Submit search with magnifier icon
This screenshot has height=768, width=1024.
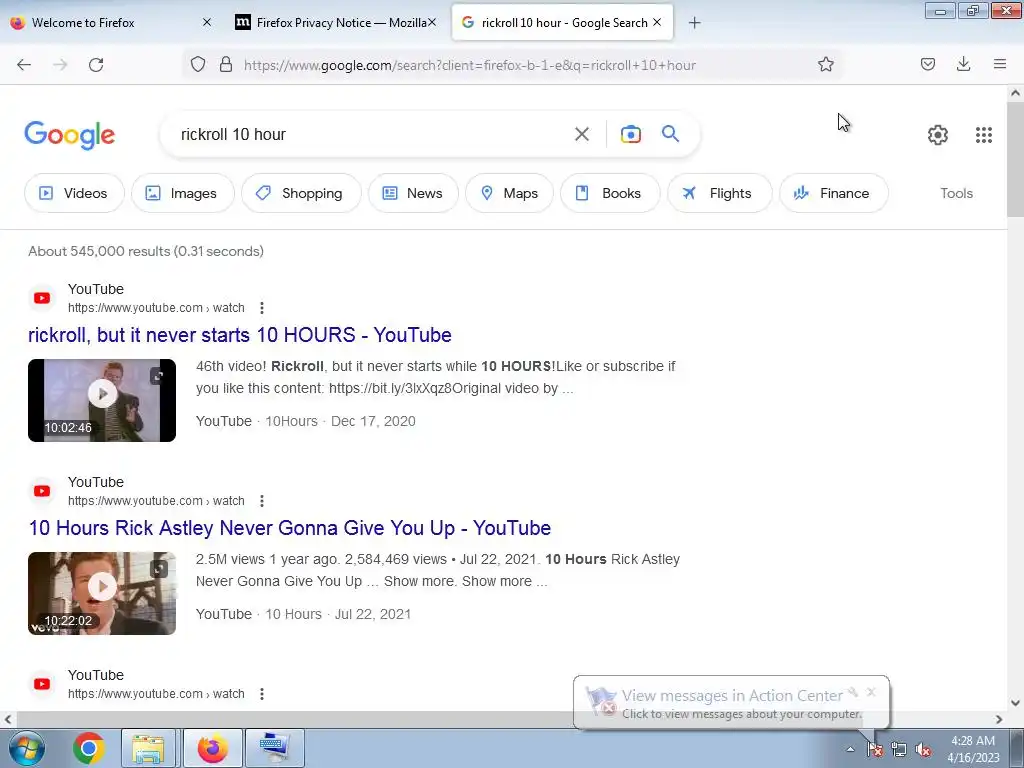coord(670,134)
